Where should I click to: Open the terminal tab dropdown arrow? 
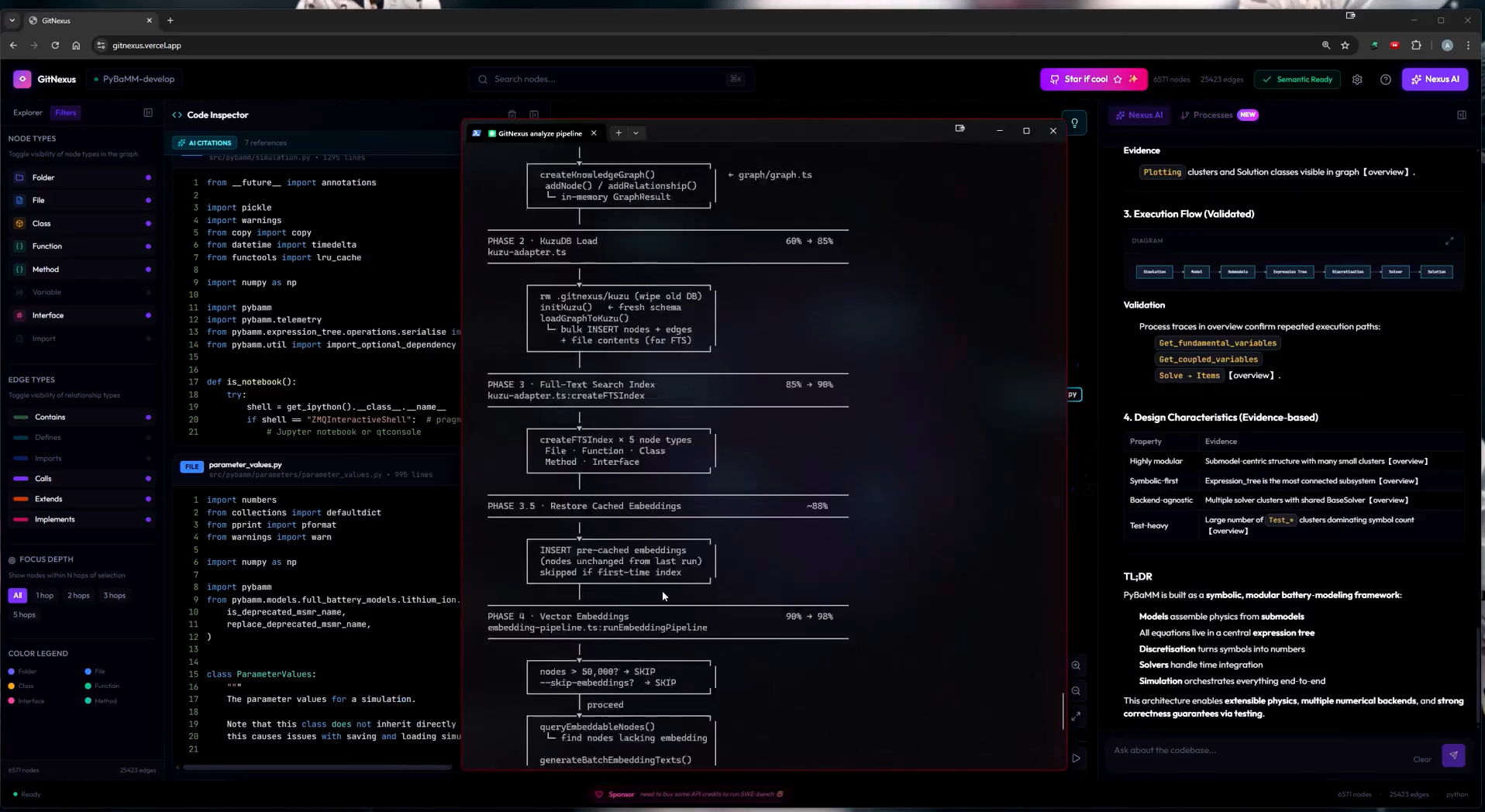[636, 133]
